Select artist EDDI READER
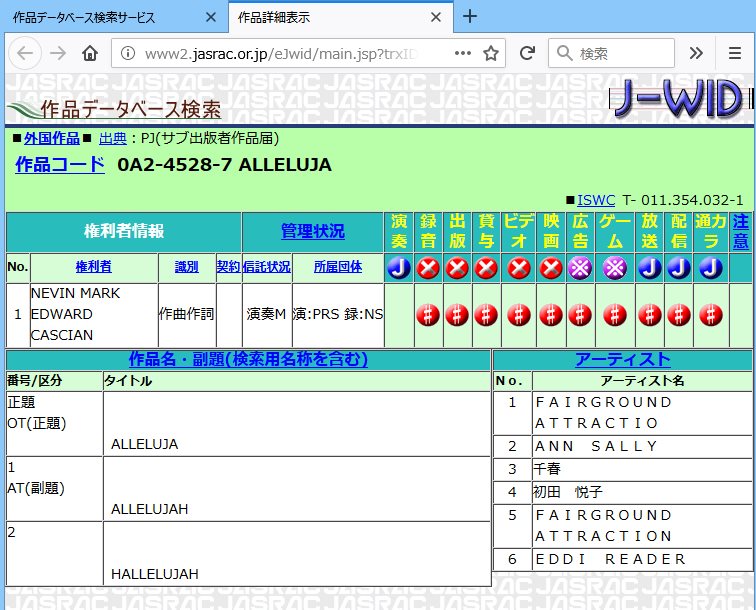The height and width of the screenshot is (610, 756). click(610, 559)
